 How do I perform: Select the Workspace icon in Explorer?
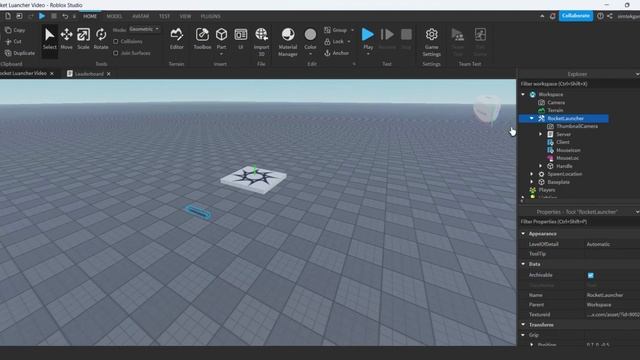click(533, 94)
